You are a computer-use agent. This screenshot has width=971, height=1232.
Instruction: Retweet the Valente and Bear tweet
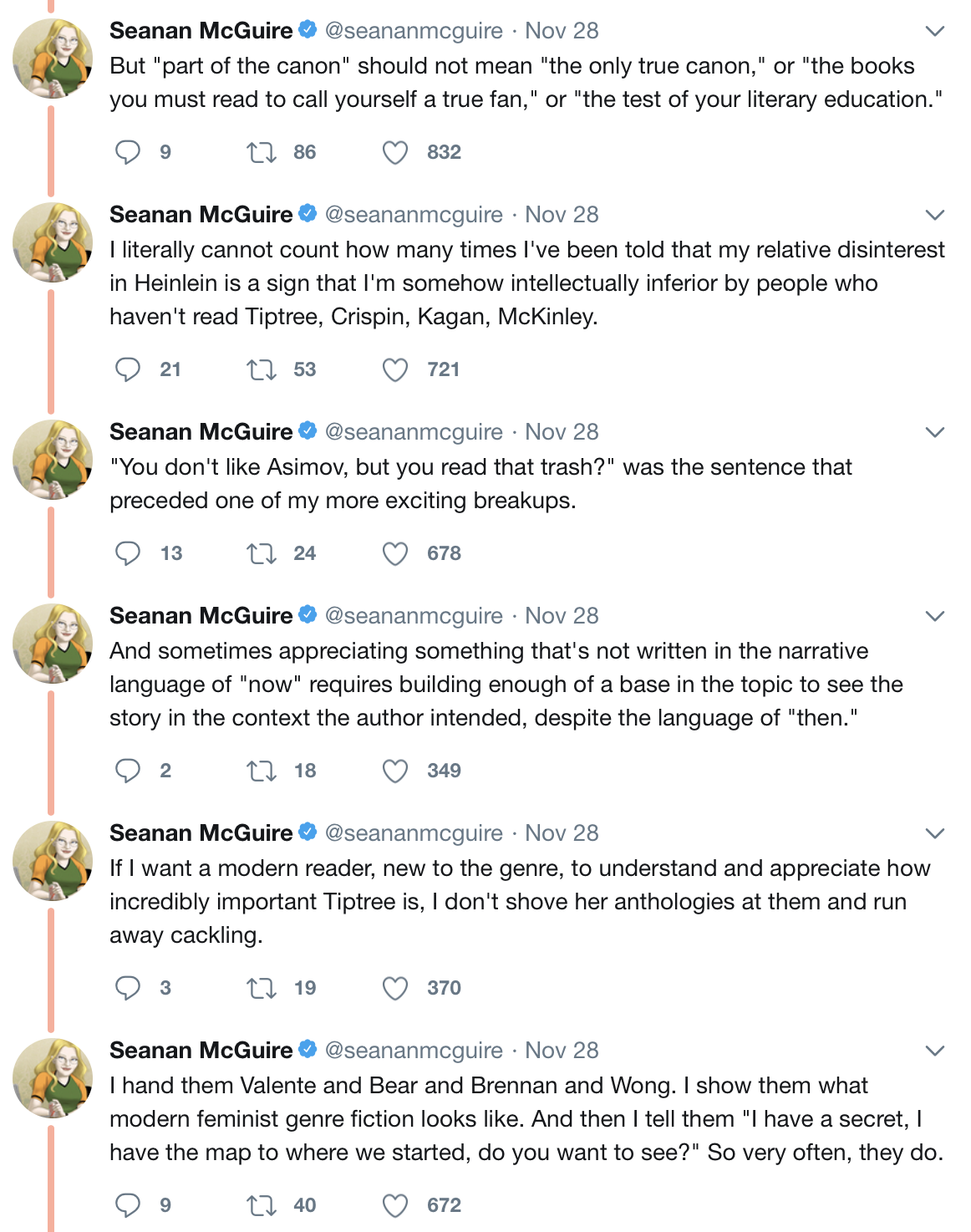(x=262, y=1205)
